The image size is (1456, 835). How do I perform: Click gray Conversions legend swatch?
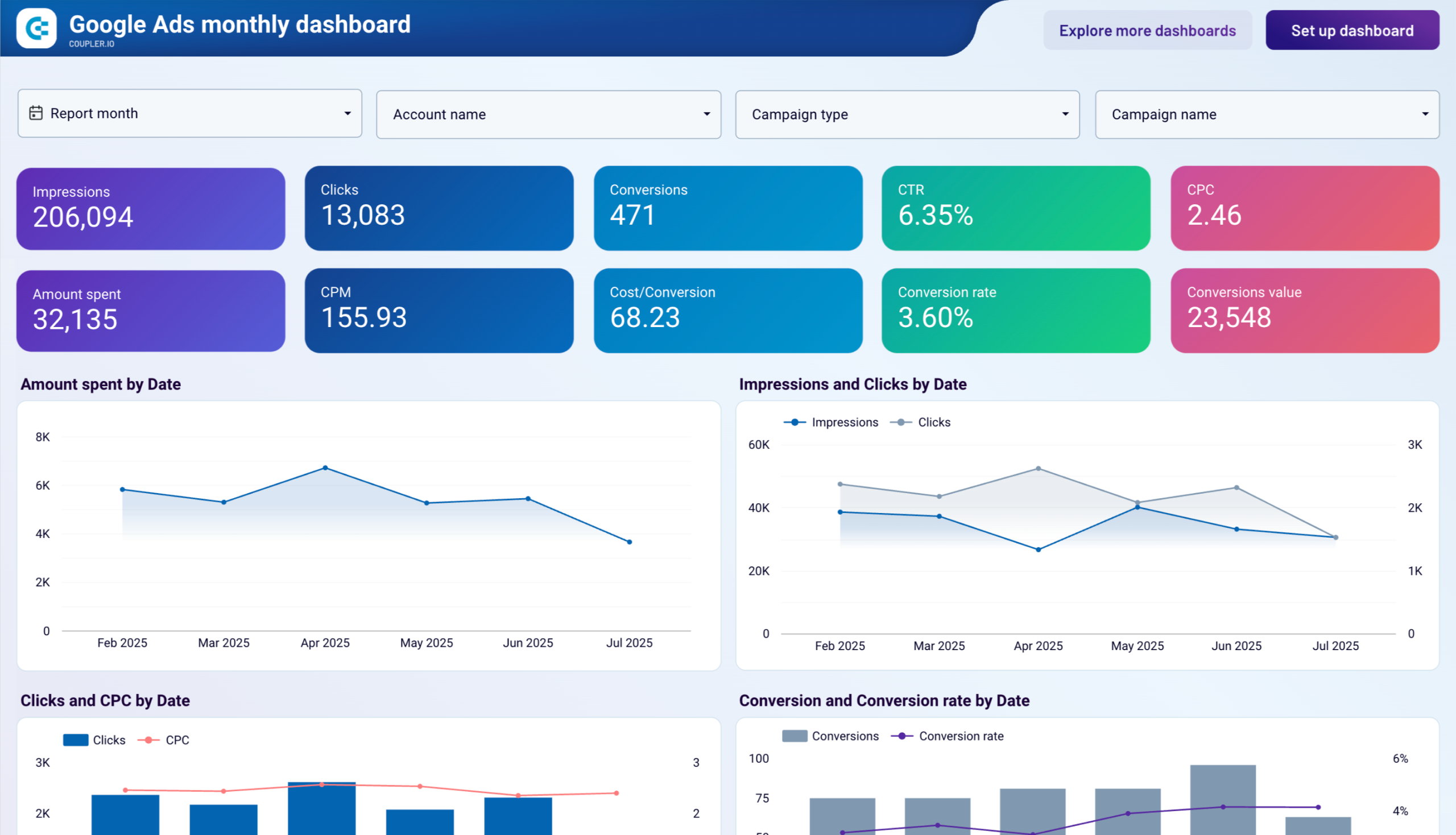point(794,737)
